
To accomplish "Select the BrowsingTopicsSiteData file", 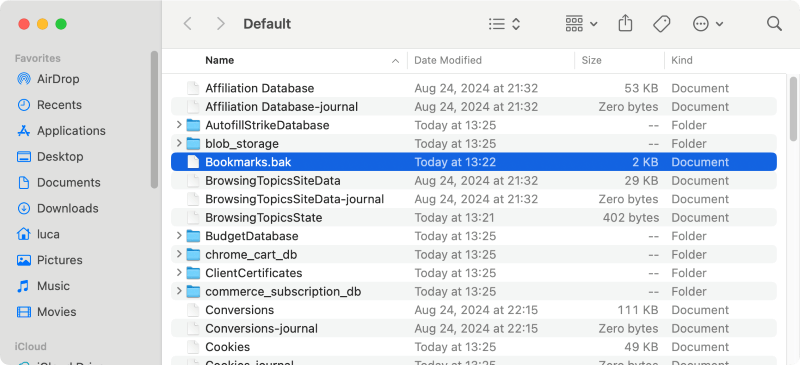I will click(x=473, y=181).
